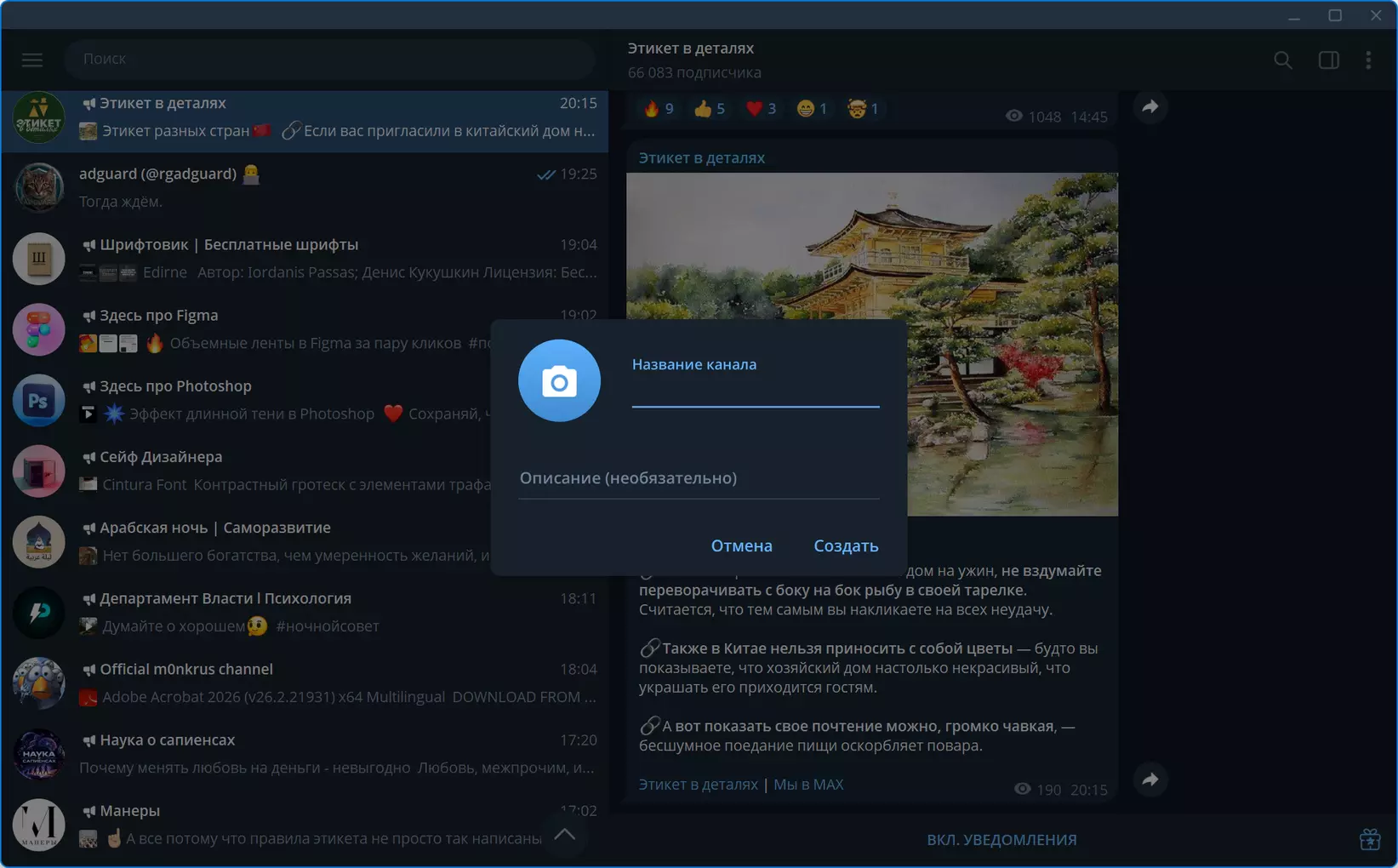
Task: Click the #ночнойсовет hashtag preview
Action: click(328, 626)
